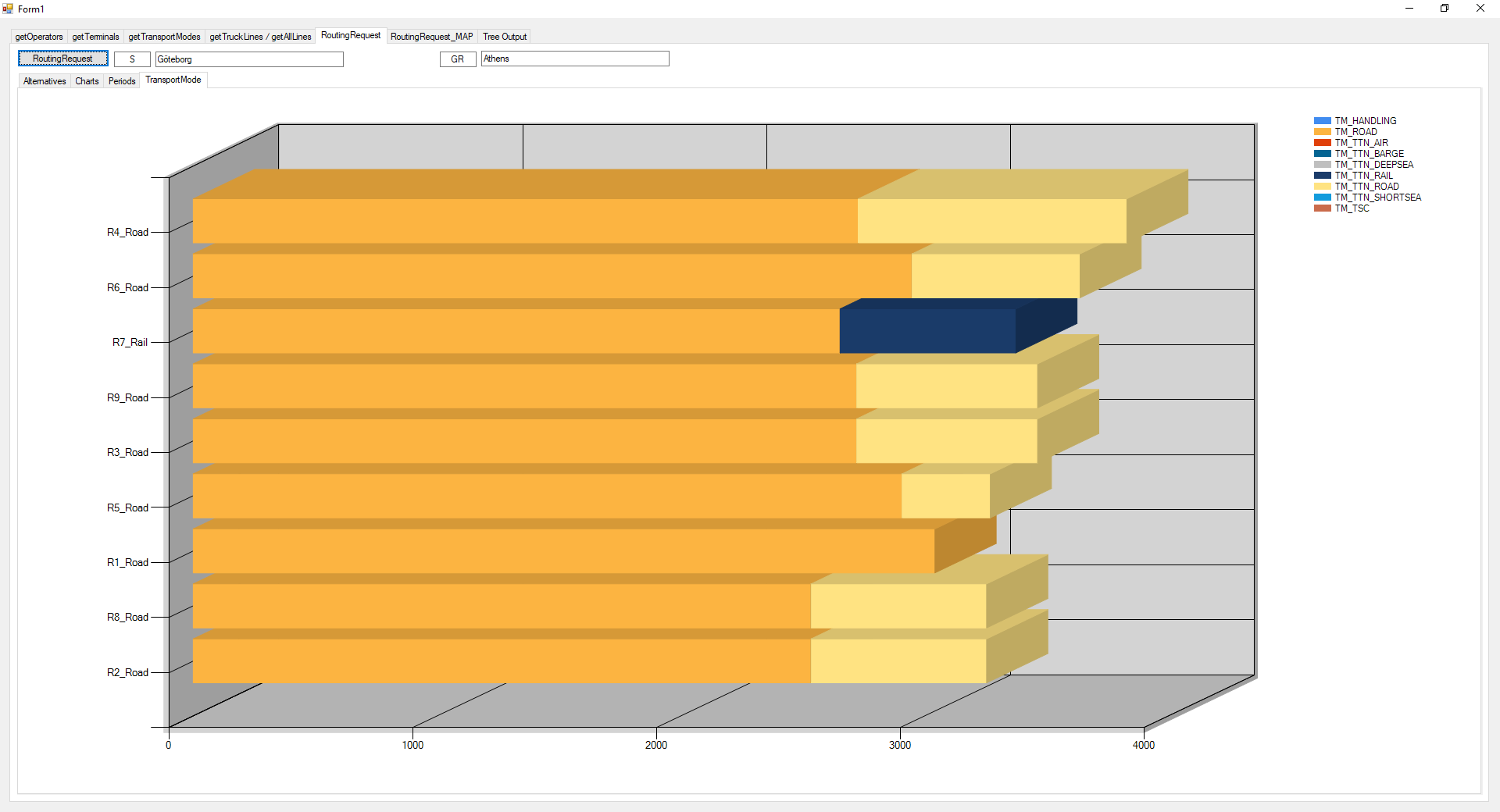Show the Alternatives sub-tab
This screenshot has height=812, width=1500.
point(45,81)
